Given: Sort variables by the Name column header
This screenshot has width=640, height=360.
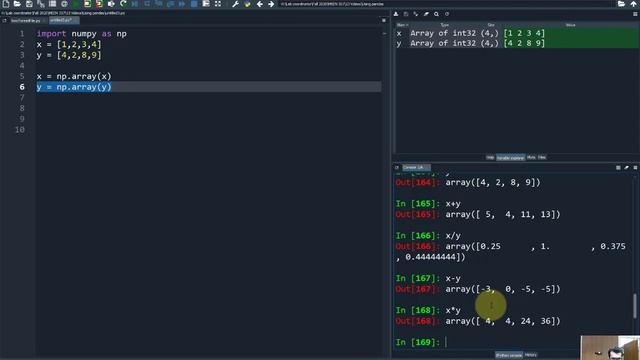Looking at the screenshot, I should point(401,25).
